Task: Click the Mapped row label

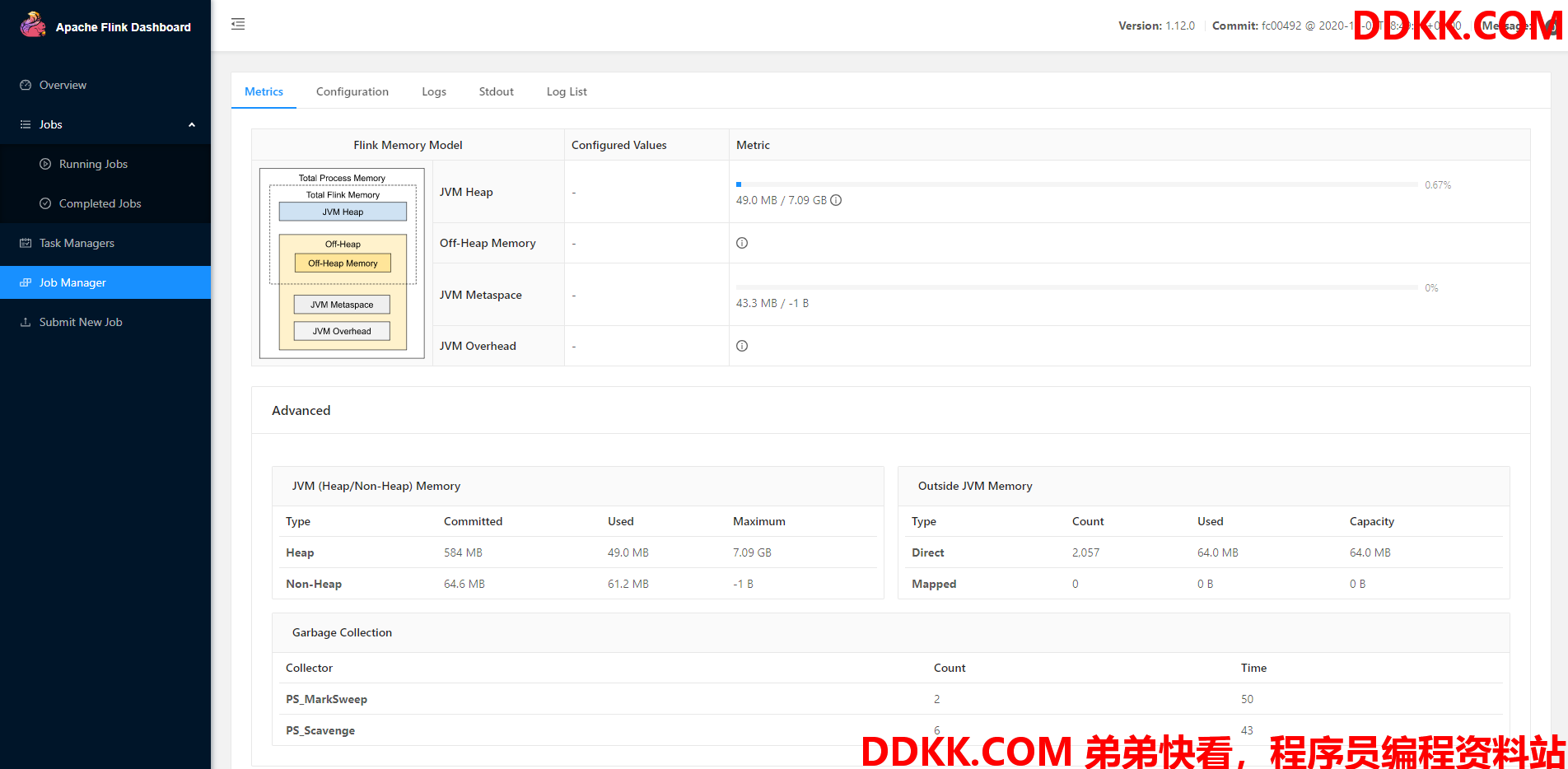Action: 934,584
